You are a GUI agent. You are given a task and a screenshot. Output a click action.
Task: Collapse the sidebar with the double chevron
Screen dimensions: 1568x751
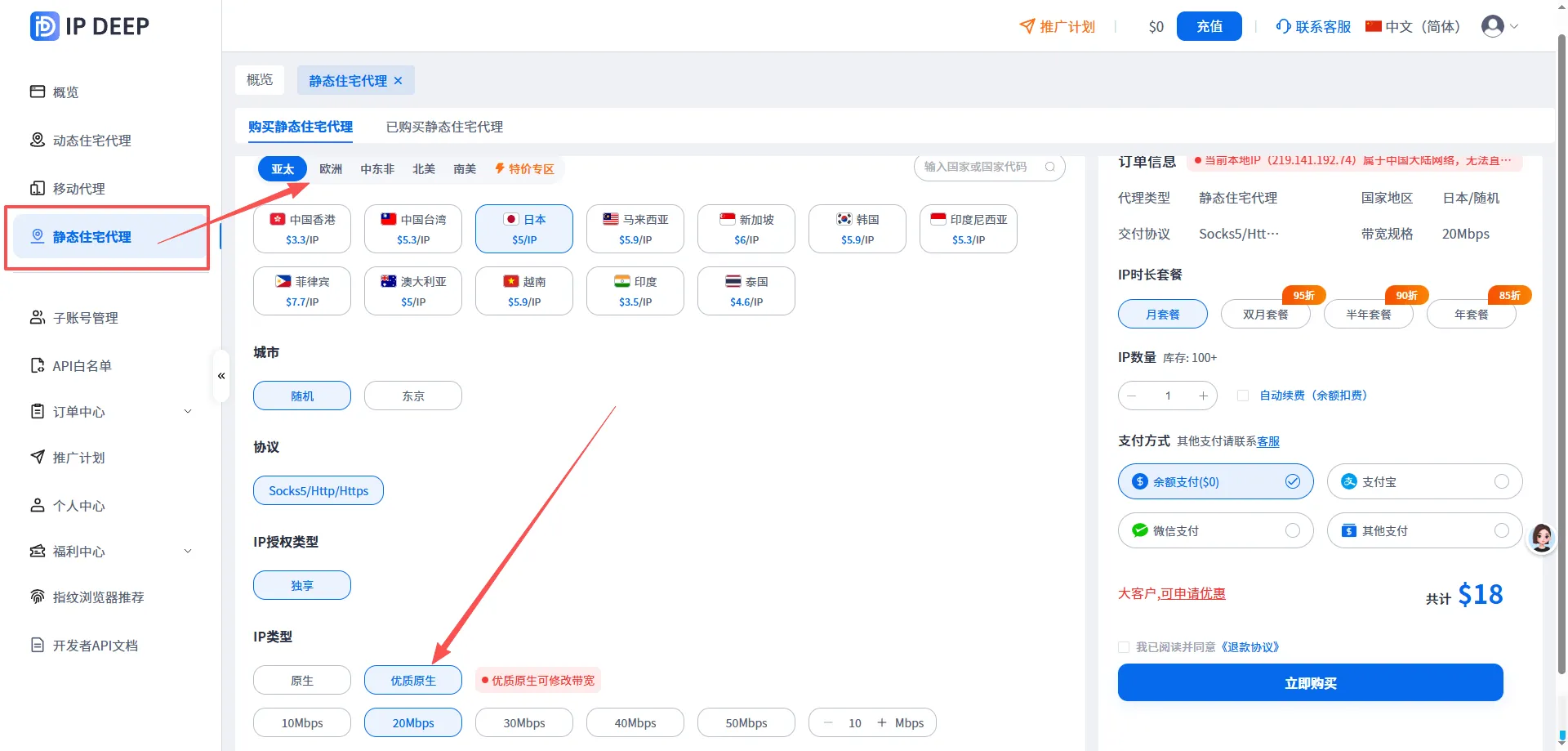click(x=221, y=376)
